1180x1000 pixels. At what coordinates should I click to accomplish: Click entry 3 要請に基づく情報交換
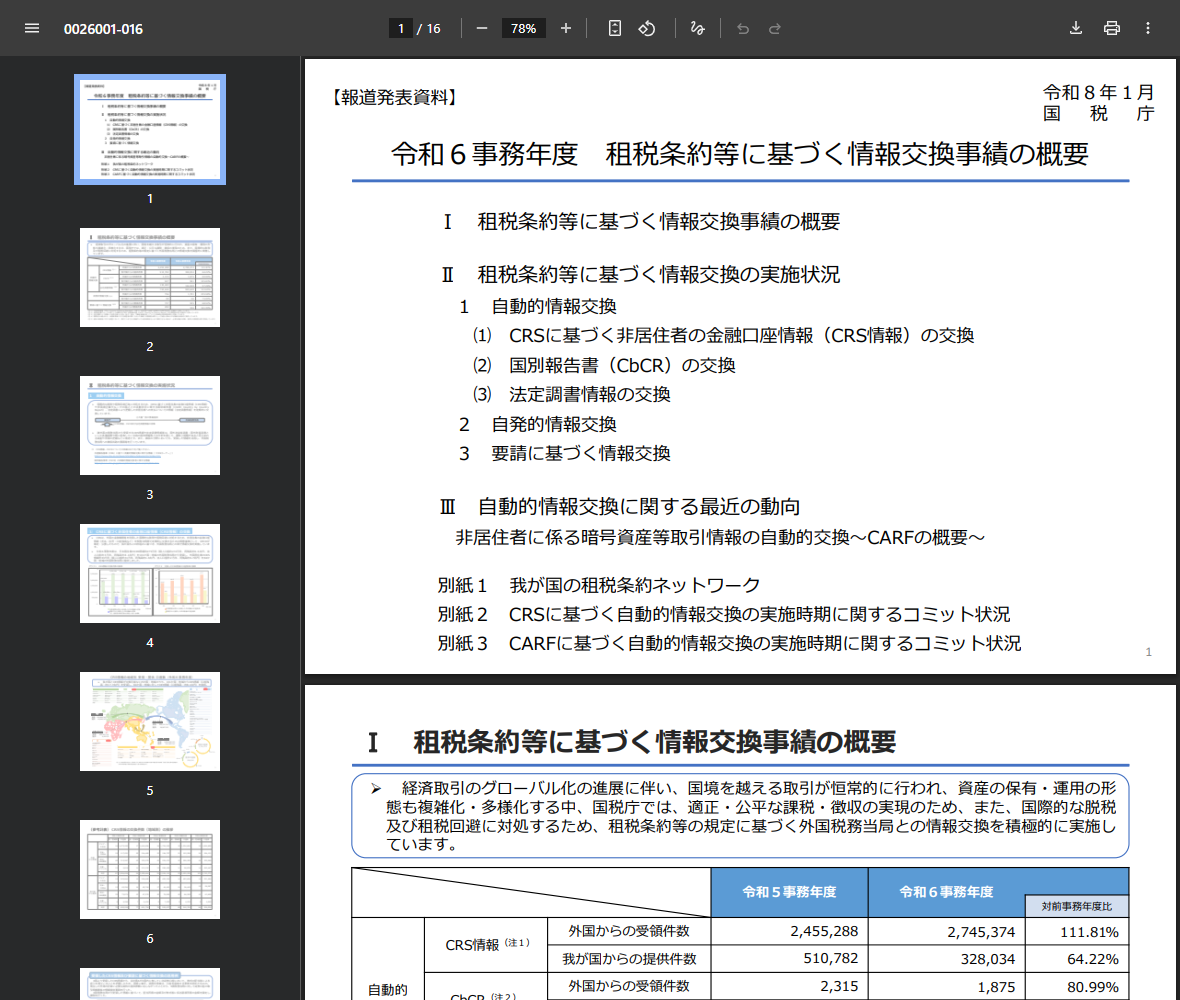tap(564, 454)
